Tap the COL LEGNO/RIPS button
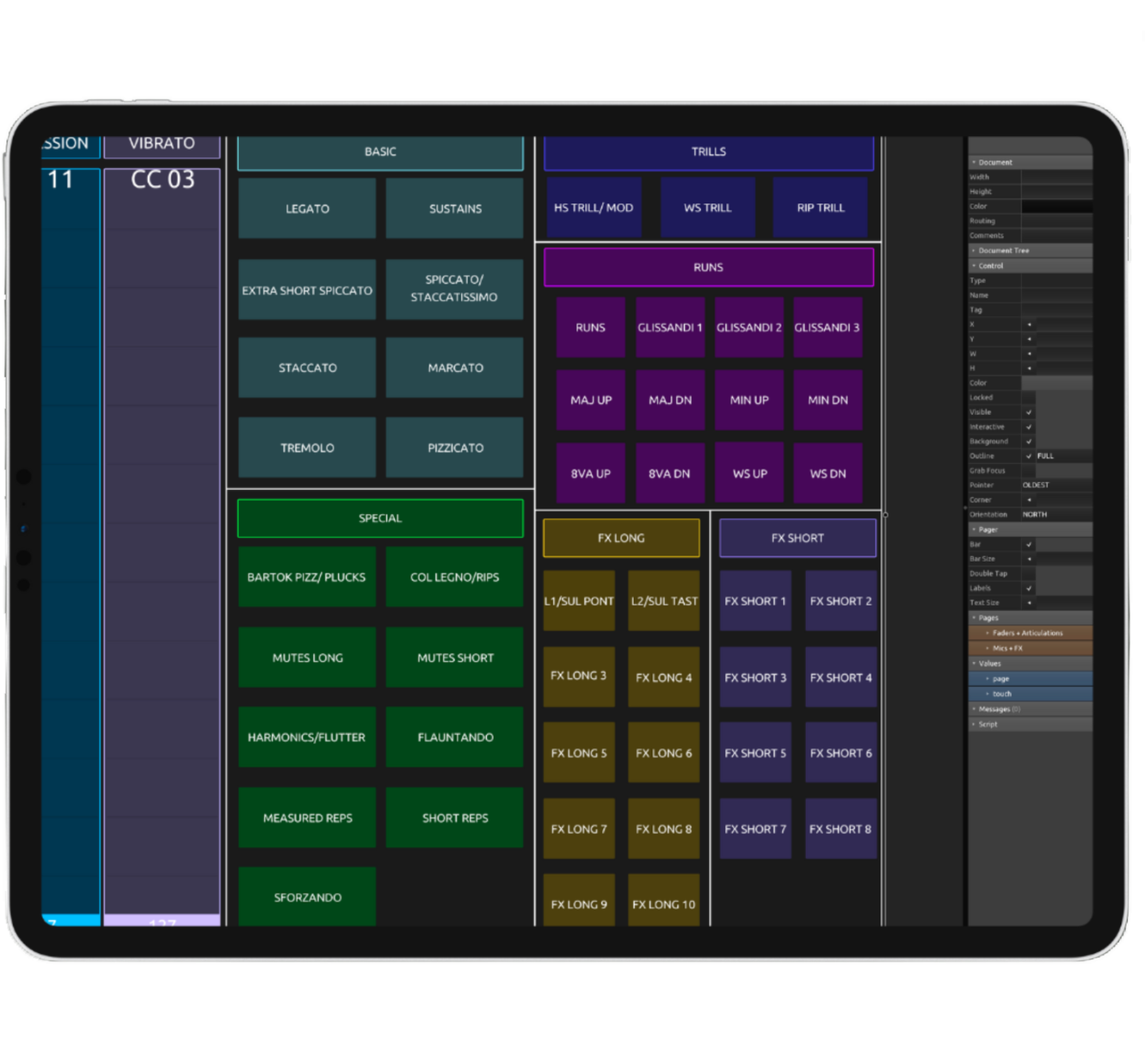 point(455,577)
